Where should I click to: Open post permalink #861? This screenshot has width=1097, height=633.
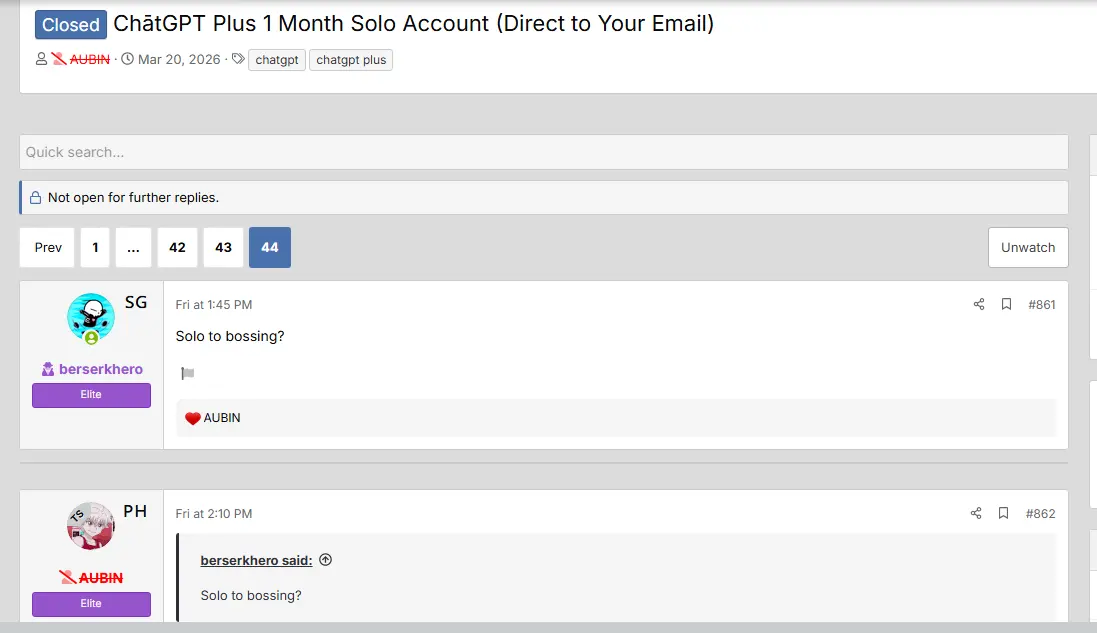(1042, 304)
